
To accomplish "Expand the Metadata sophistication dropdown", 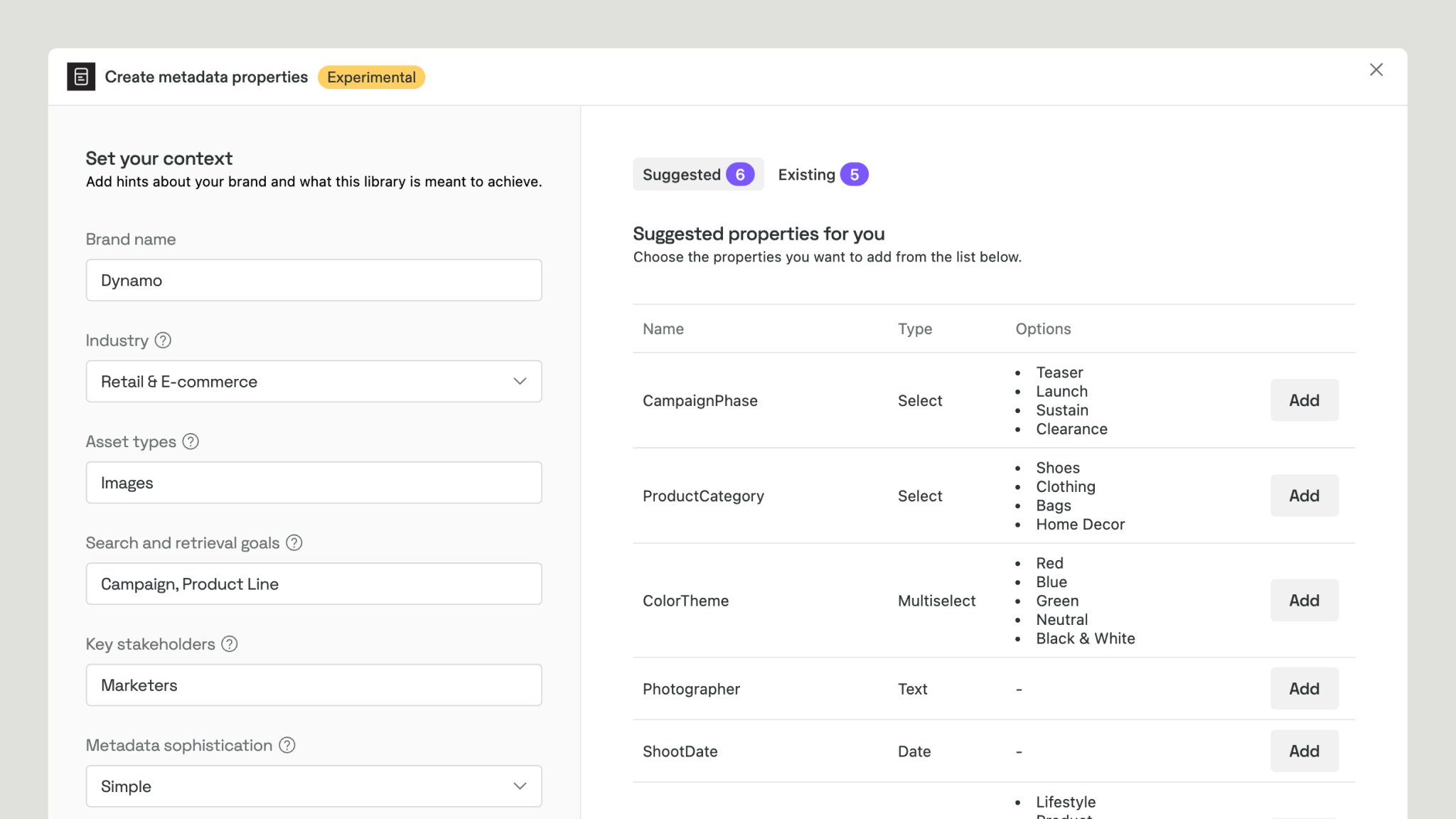I will coord(314,786).
